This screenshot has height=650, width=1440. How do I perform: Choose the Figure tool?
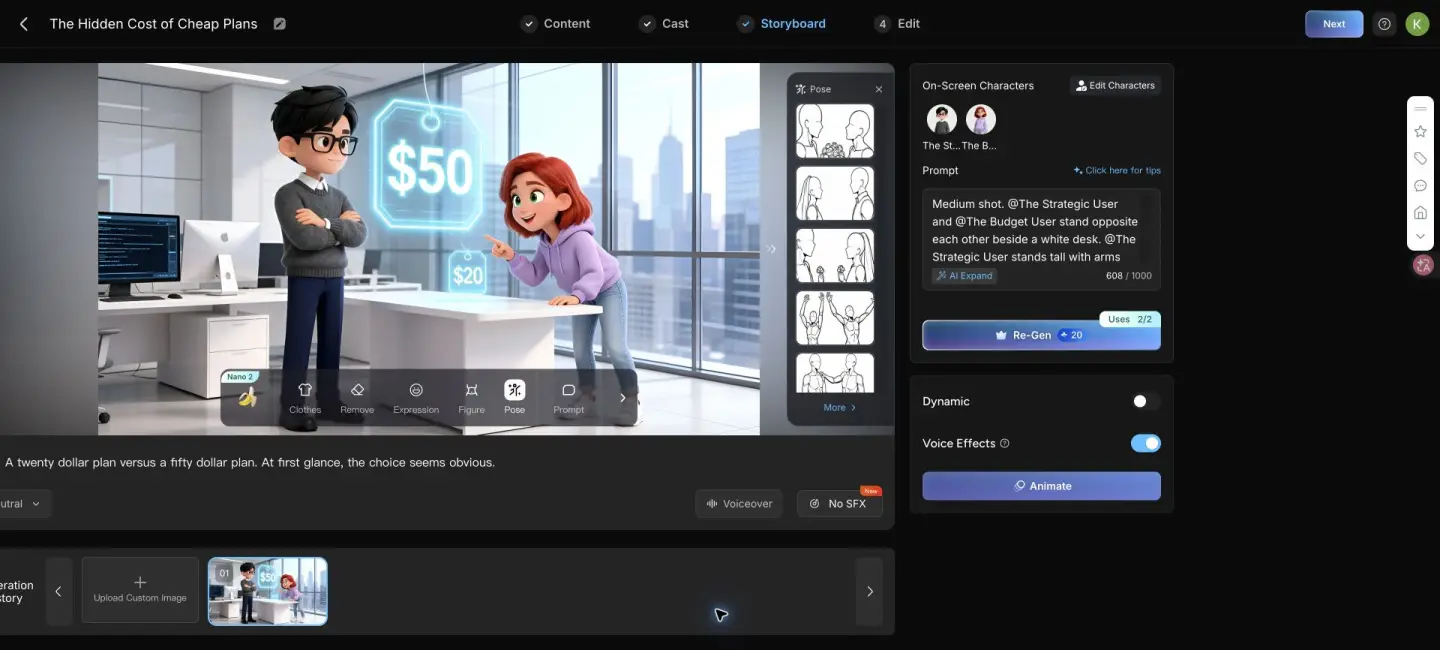click(471, 397)
